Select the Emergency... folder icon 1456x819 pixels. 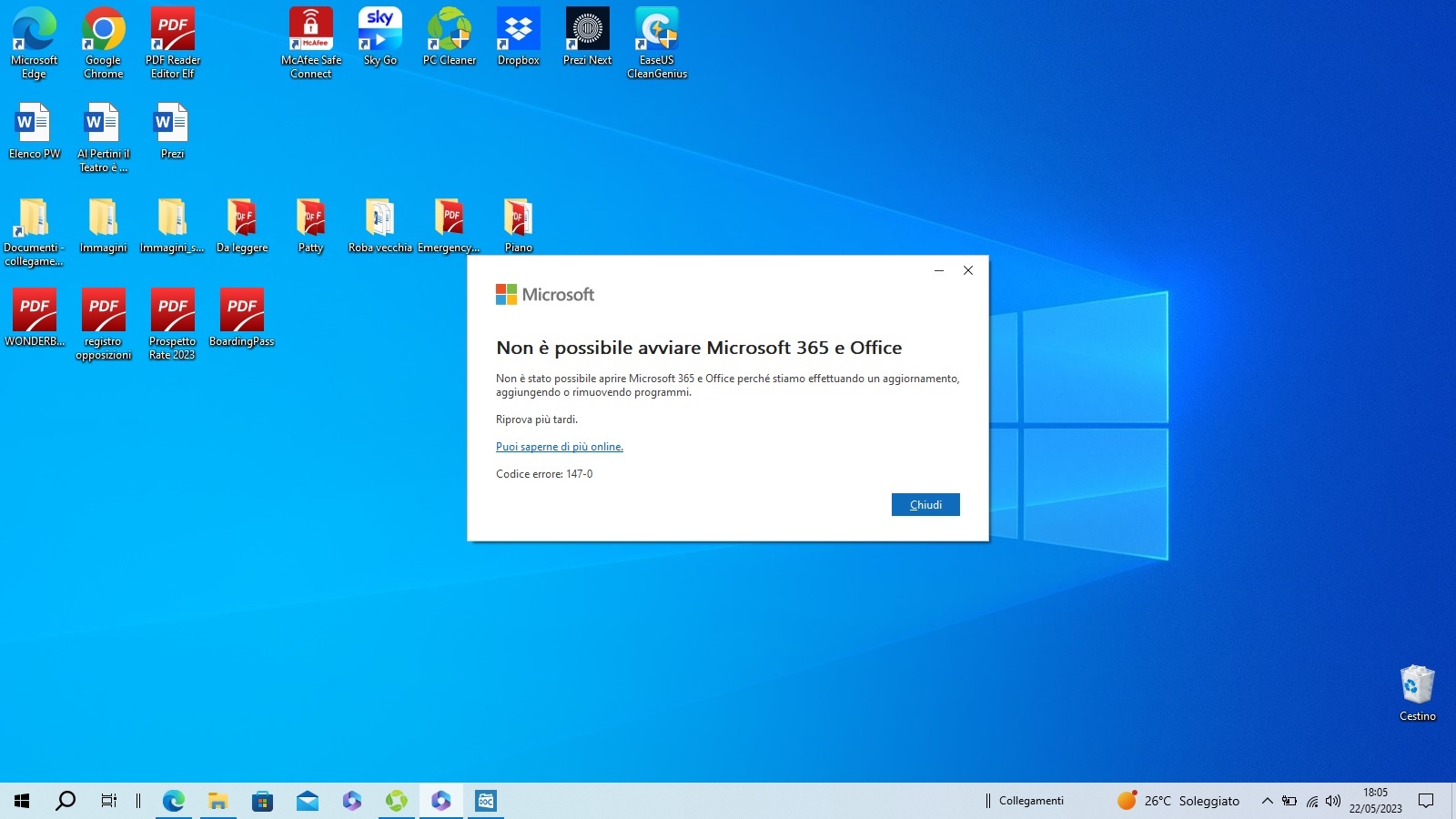450,226
